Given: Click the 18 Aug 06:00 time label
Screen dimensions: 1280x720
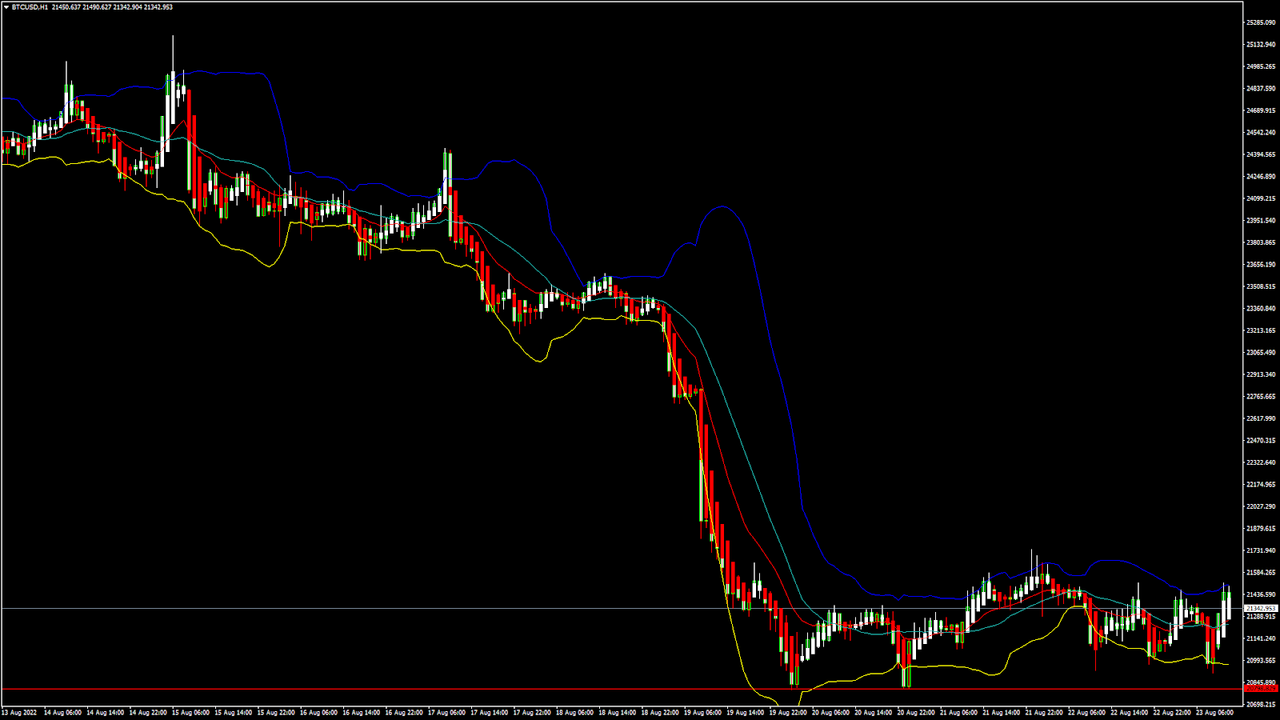Looking at the screenshot, I should point(575,713).
